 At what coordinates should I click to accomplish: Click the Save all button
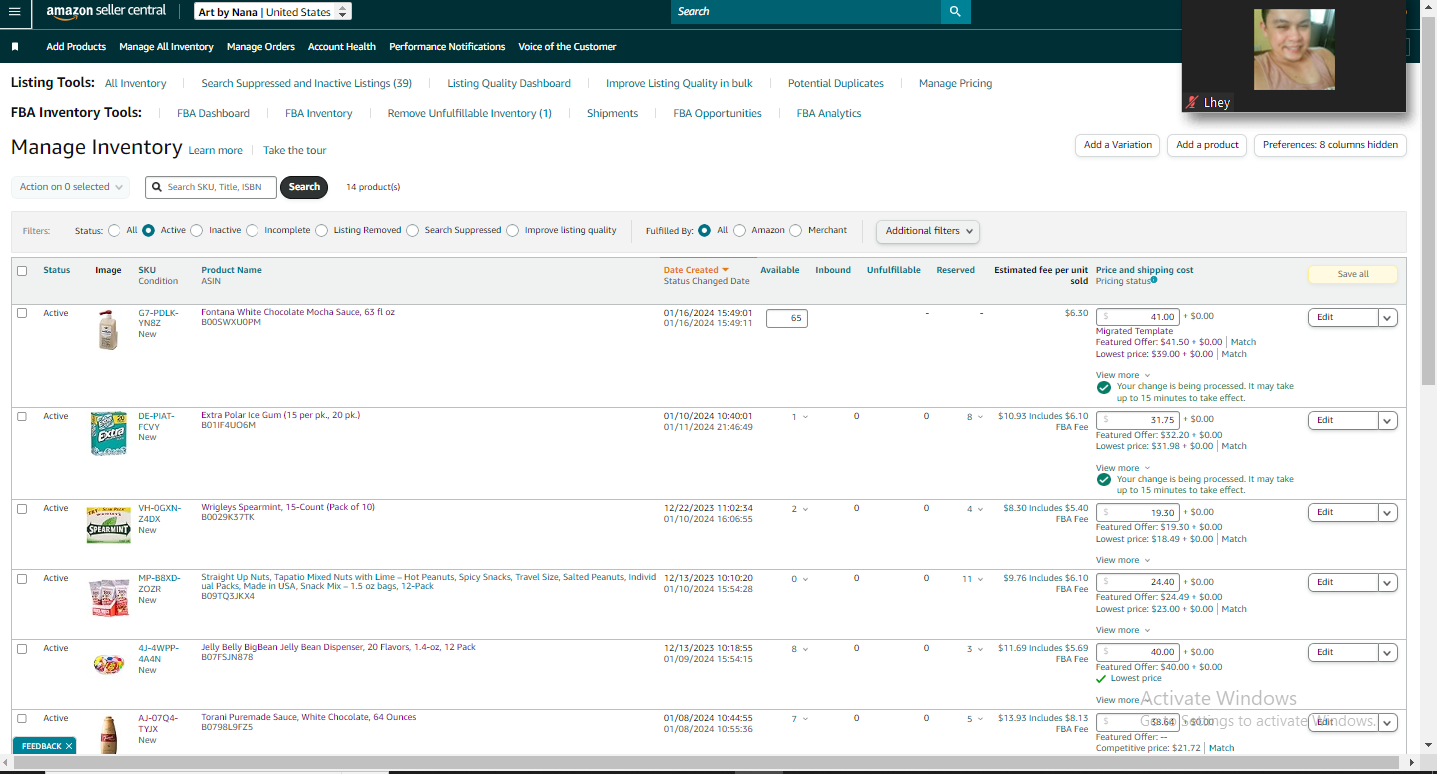[x=1352, y=274]
